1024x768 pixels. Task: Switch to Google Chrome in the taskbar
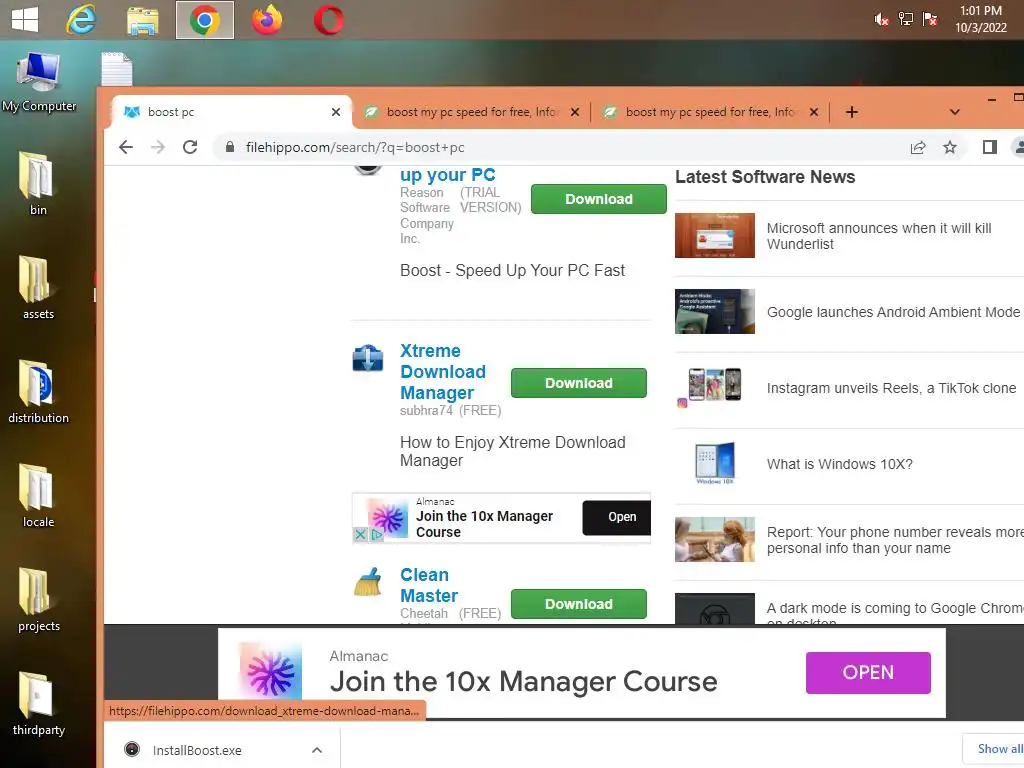tap(204, 20)
